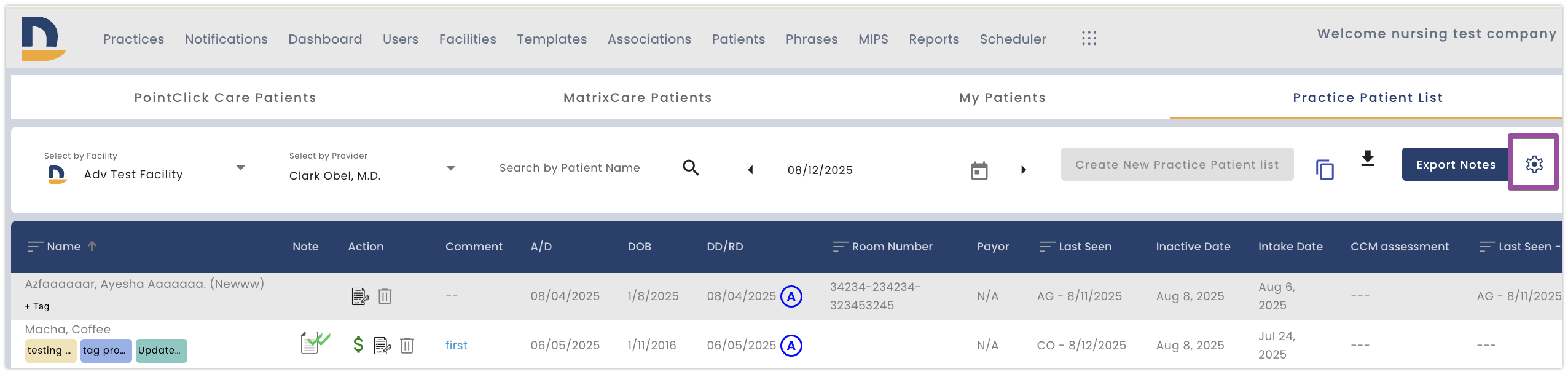The height and width of the screenshot is (374, 1568).
Task: Switch to My Patients tab
Action: [x=1002, y=98]
